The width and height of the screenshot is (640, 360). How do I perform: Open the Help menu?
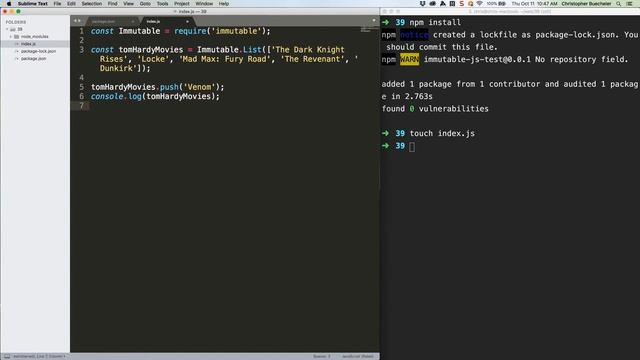coord(224,3)
